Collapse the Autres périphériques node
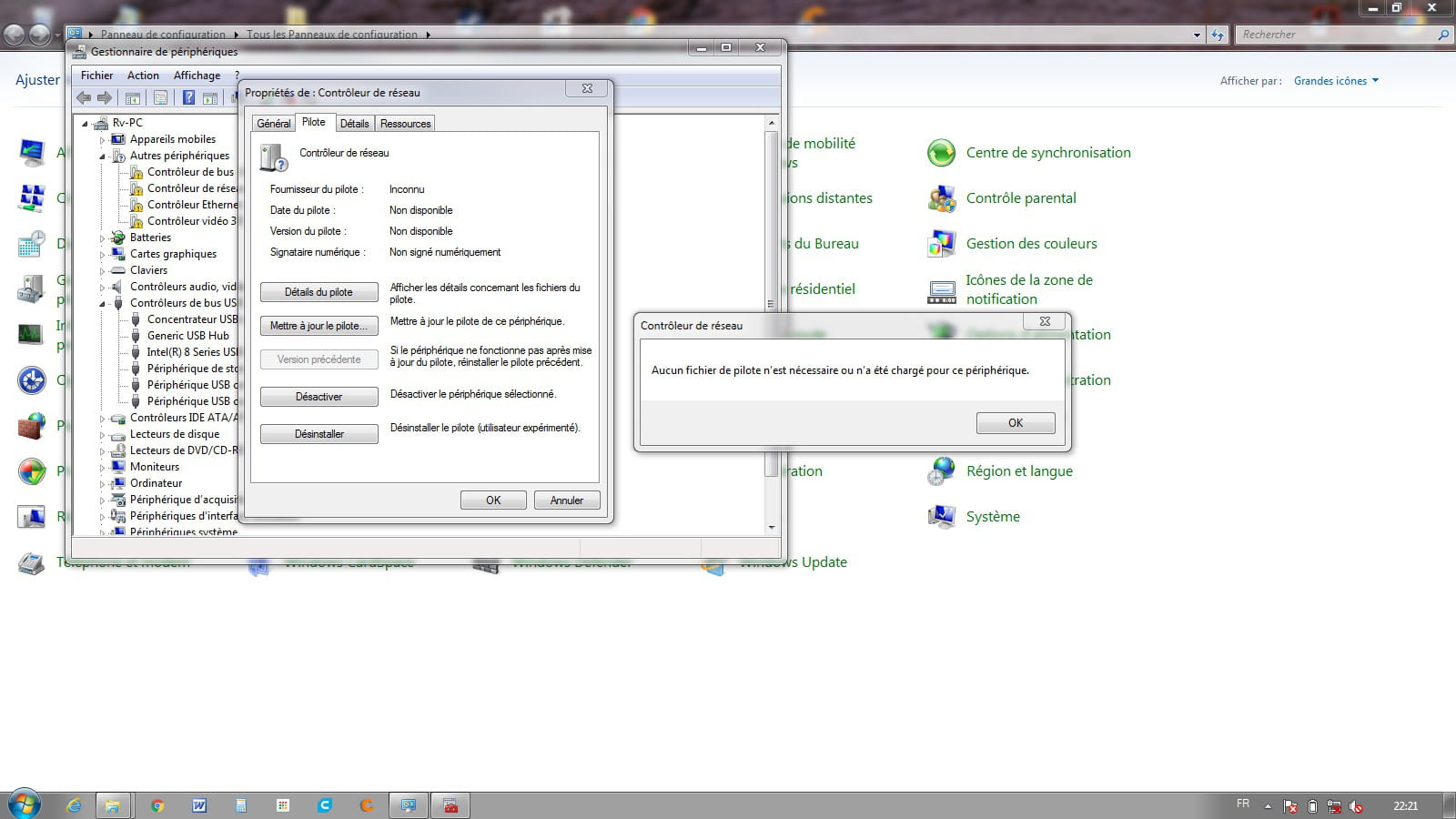The height and width of the screenshot is (819, 1456). [x=102, y=156]
